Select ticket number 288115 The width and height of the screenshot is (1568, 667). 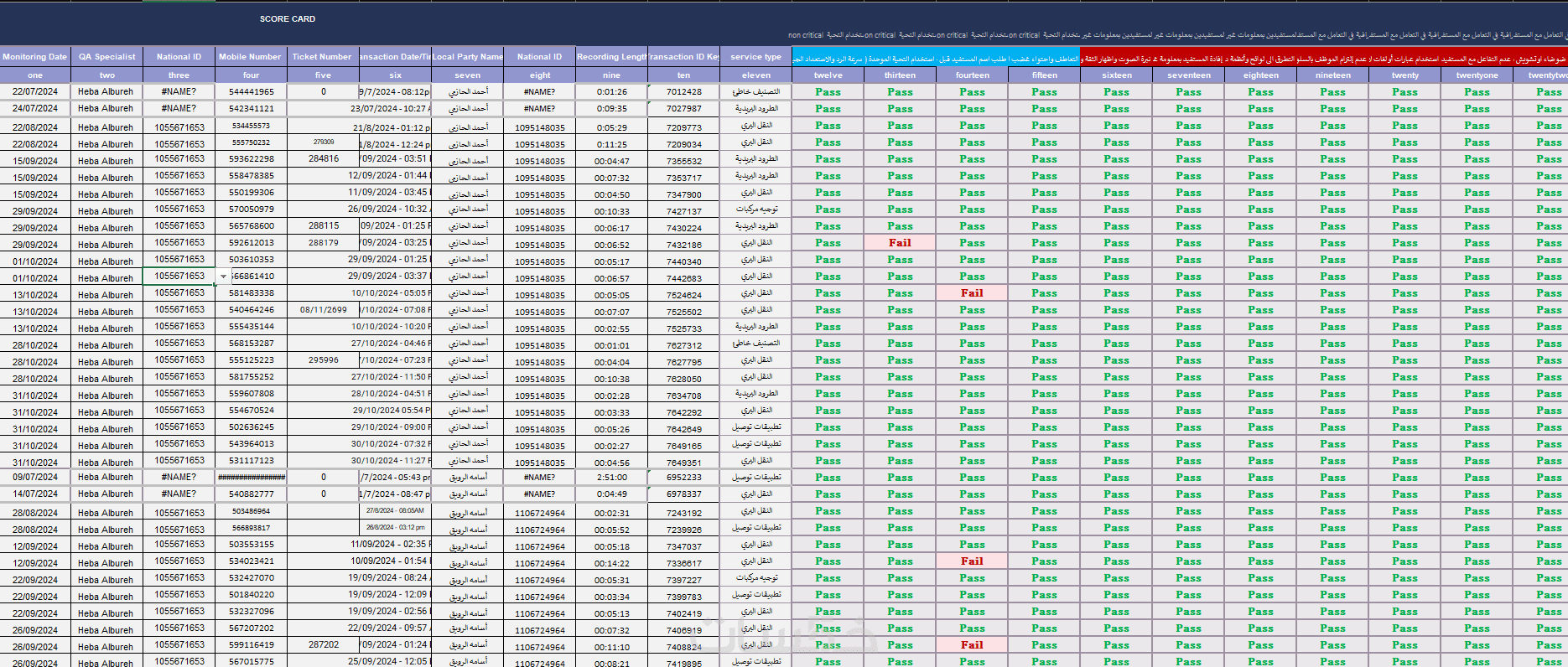pyautogui.click(x=323, y=226)
